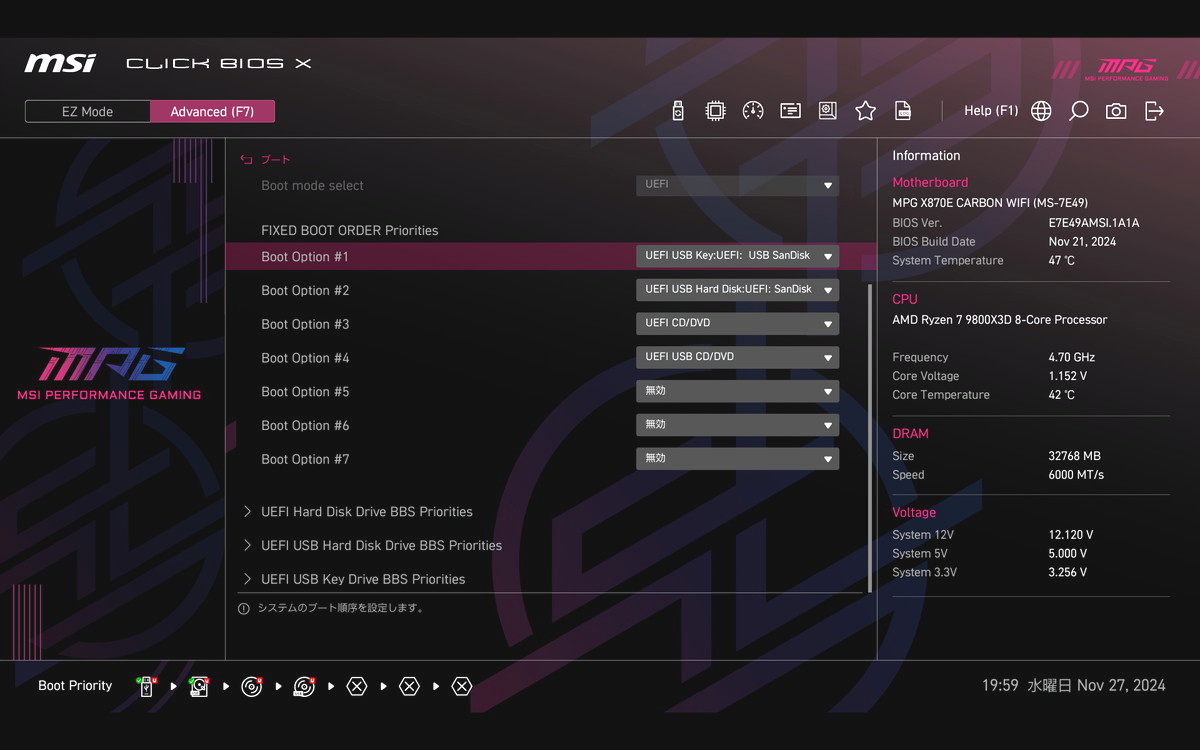Click the LOG file icon

click(903, 111)
